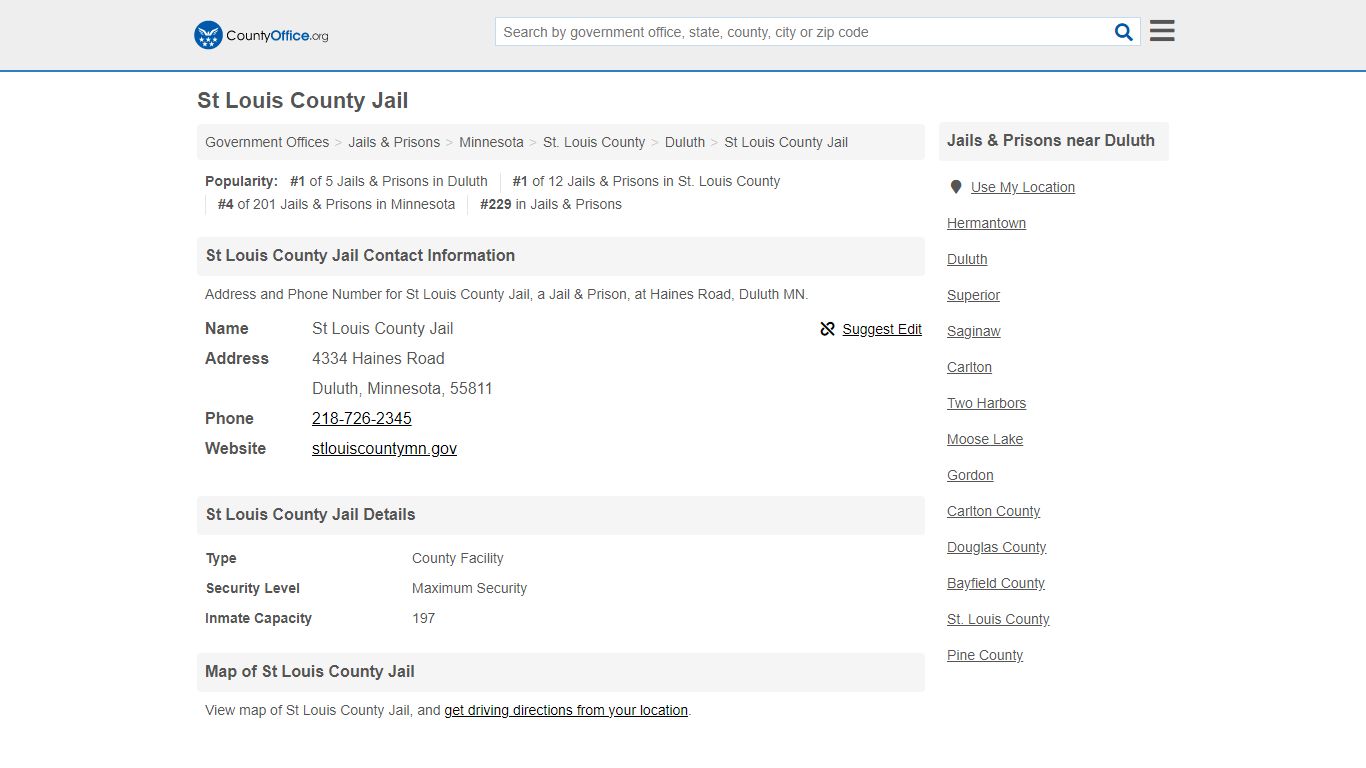Select the Map of St Louis County Jail heading

(310, 671)
